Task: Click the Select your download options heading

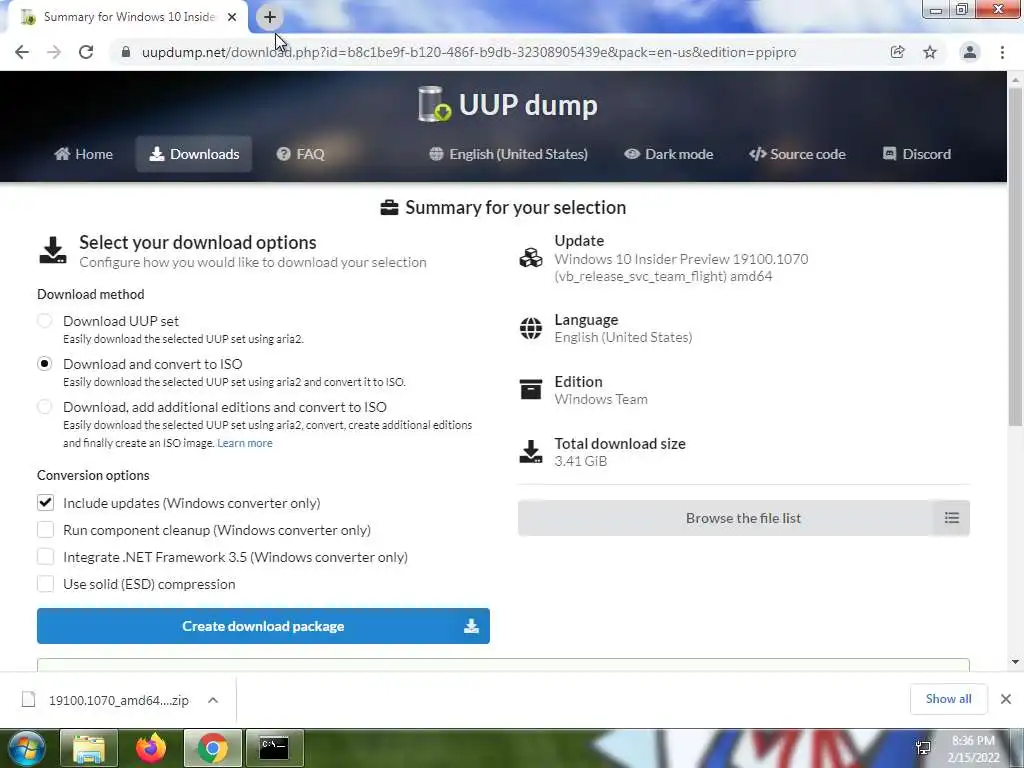Action: 197,242
